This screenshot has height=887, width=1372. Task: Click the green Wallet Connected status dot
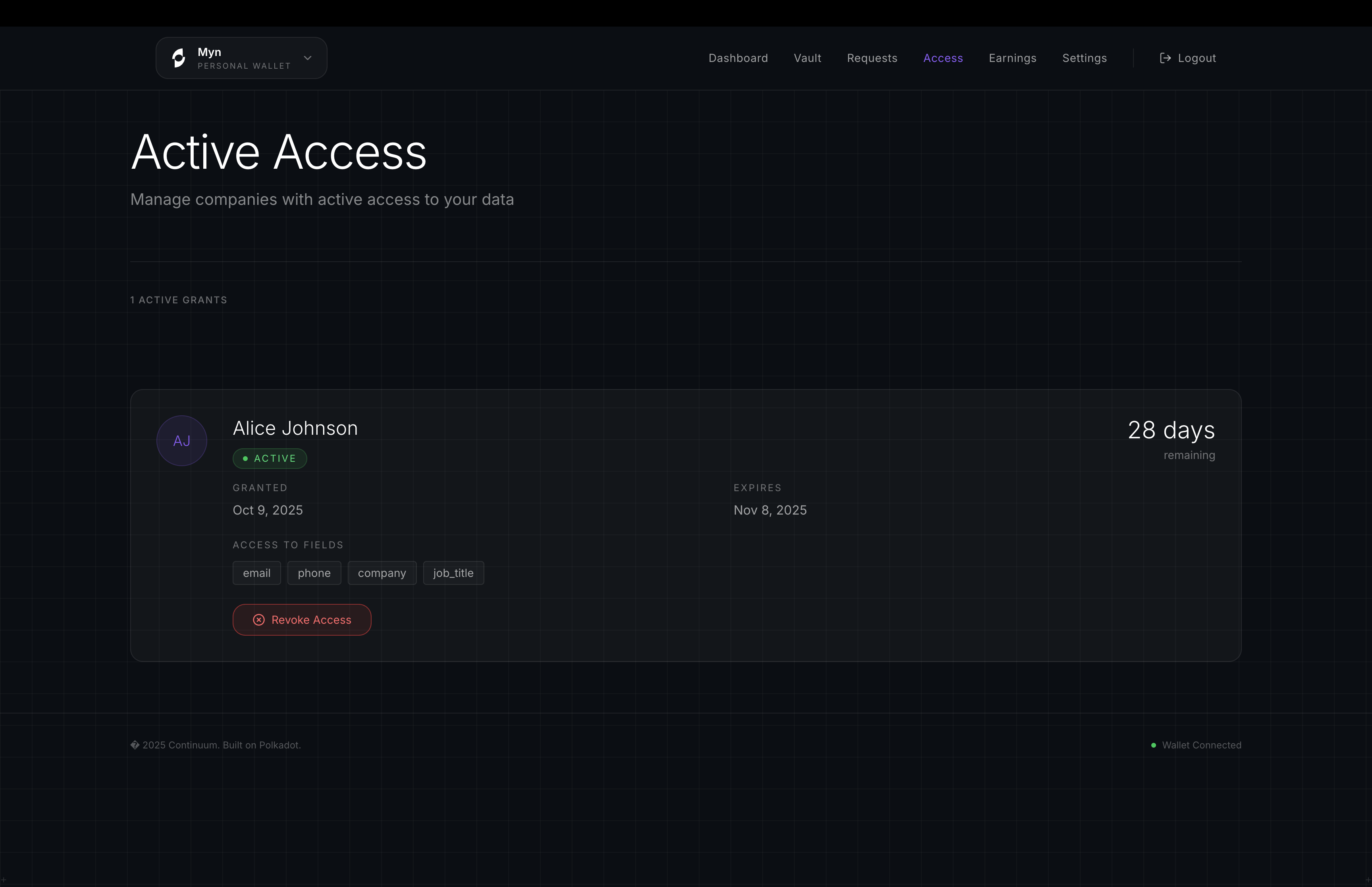(x=1153, y=745)
